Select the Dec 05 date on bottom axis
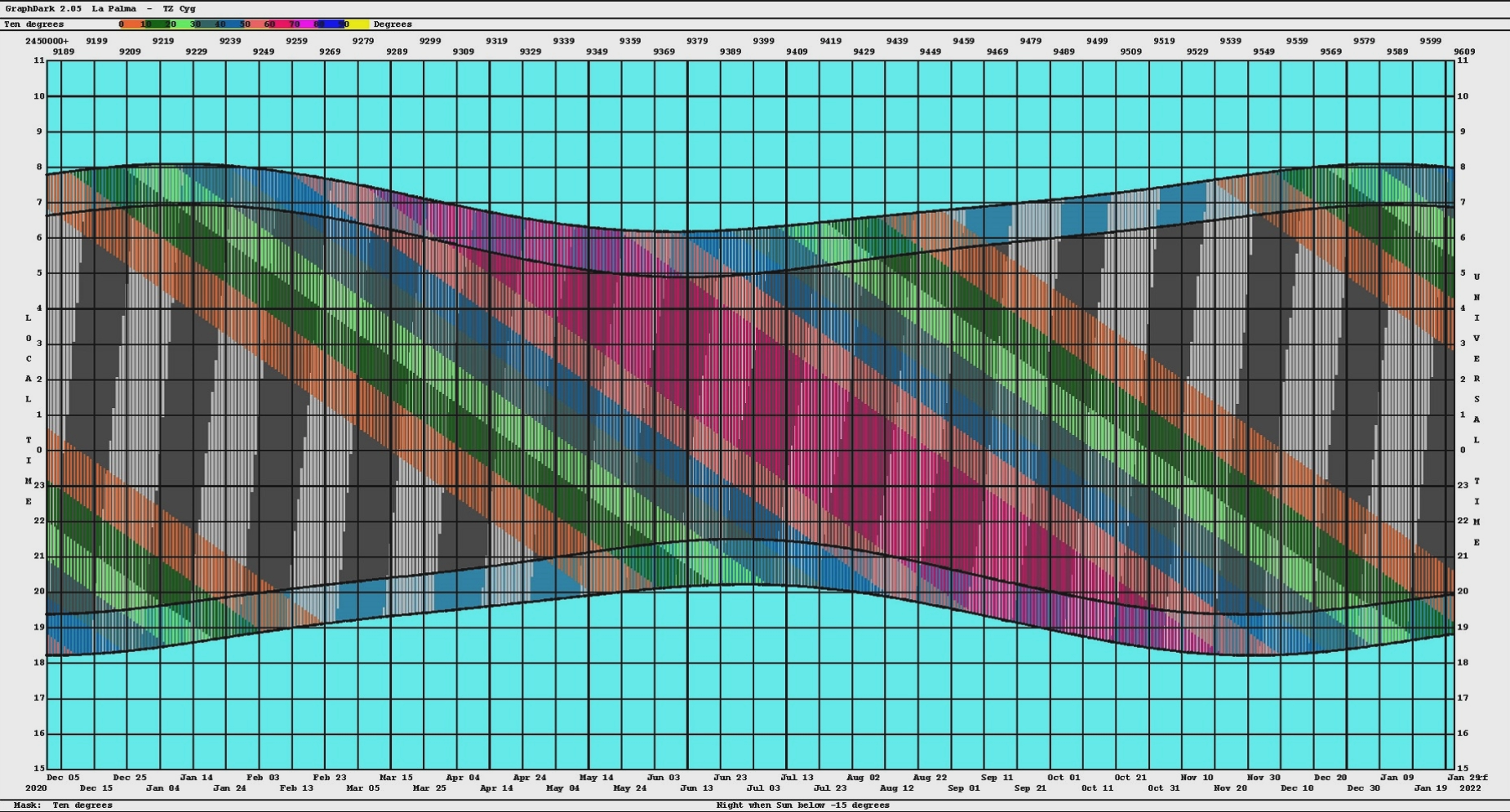Viewport: 1510px width, 812px height. (63, 778)
